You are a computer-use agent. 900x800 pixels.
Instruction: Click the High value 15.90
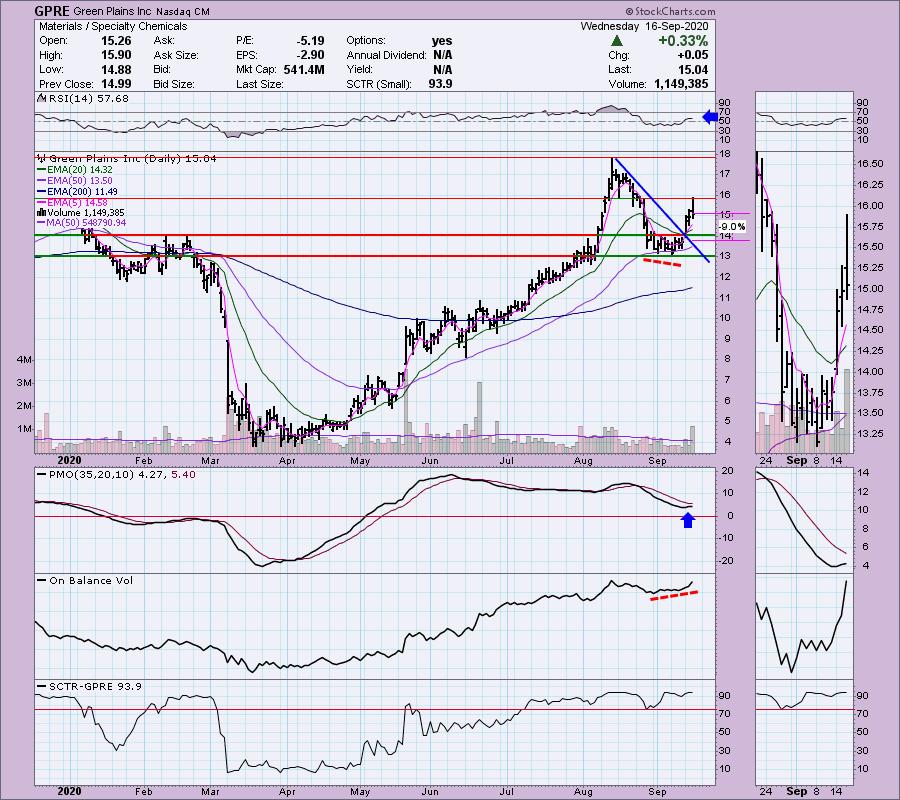[x=116, y=55]
